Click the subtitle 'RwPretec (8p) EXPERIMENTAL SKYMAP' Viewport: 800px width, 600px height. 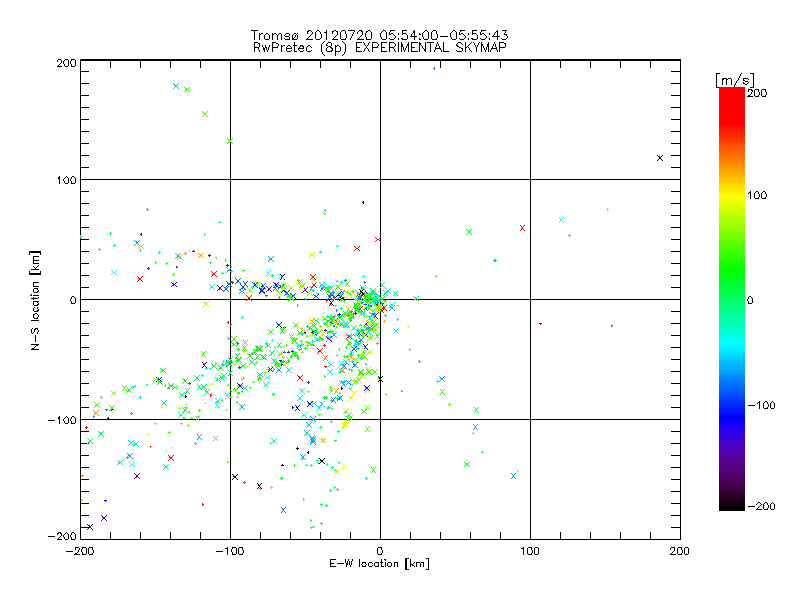[379, 48]
